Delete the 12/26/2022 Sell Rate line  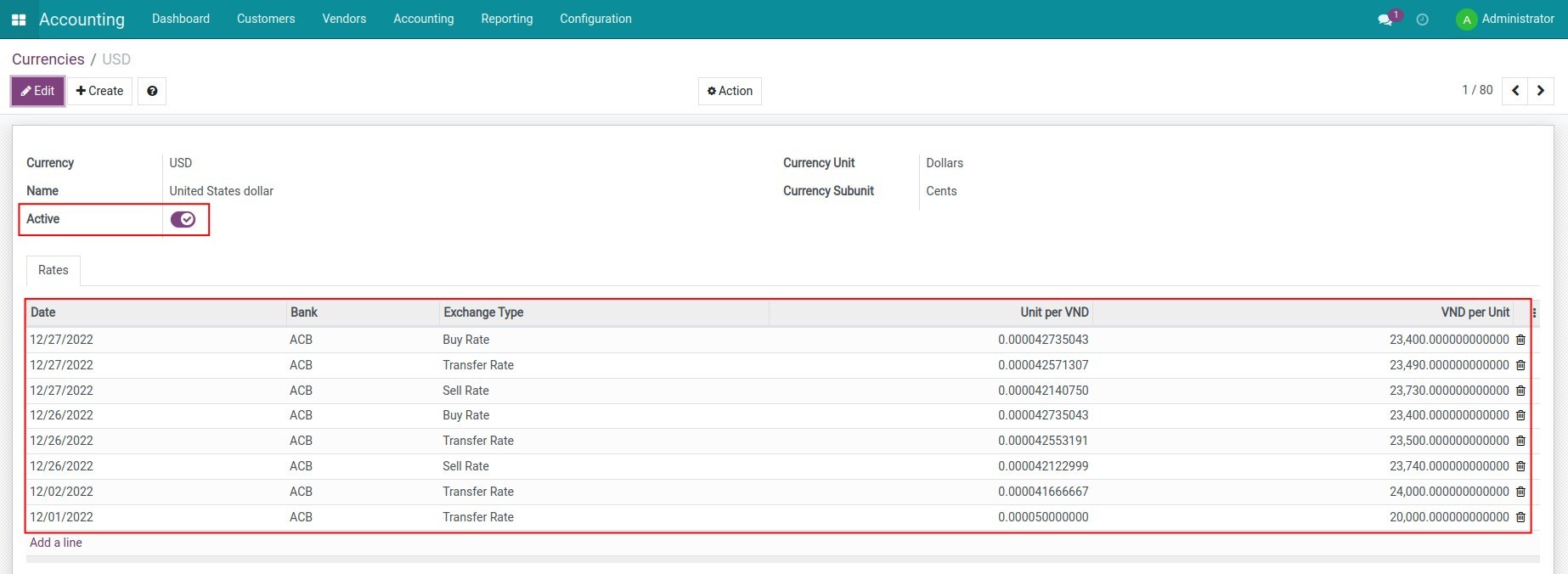click(1520, 466)
